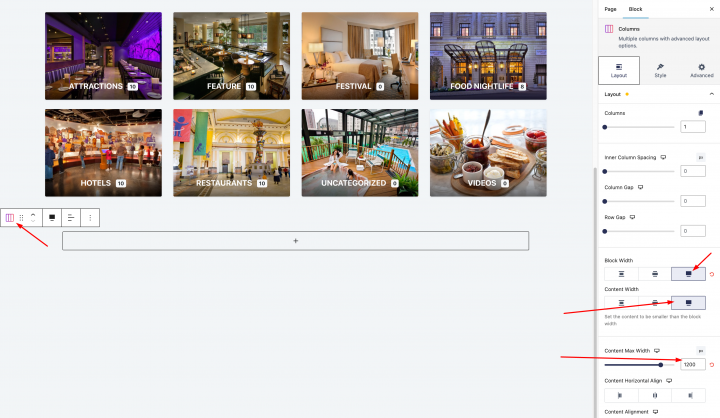
Task: Open unit selector for Content Max Width
Action: [x=701, y=350]
